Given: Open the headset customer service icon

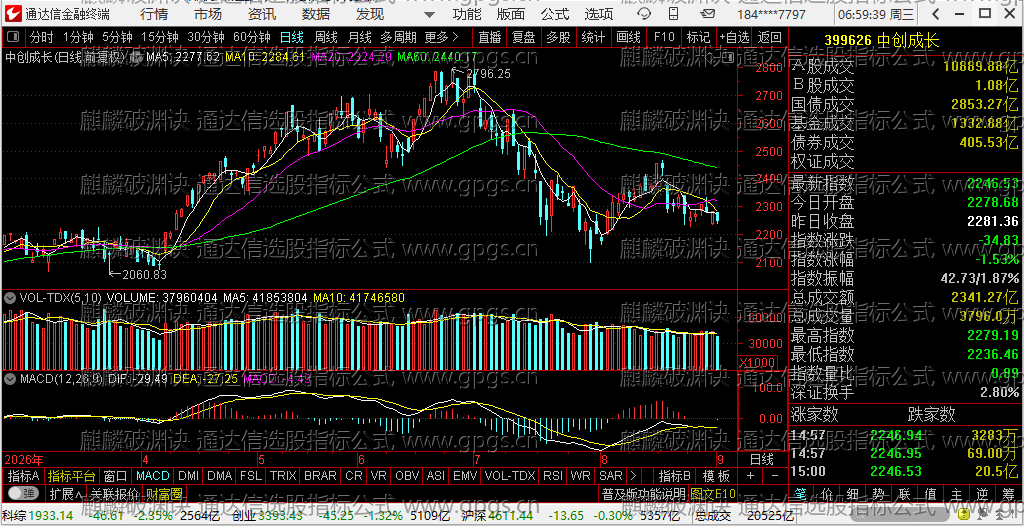Looking at the screenshot, I should (644, 14).
